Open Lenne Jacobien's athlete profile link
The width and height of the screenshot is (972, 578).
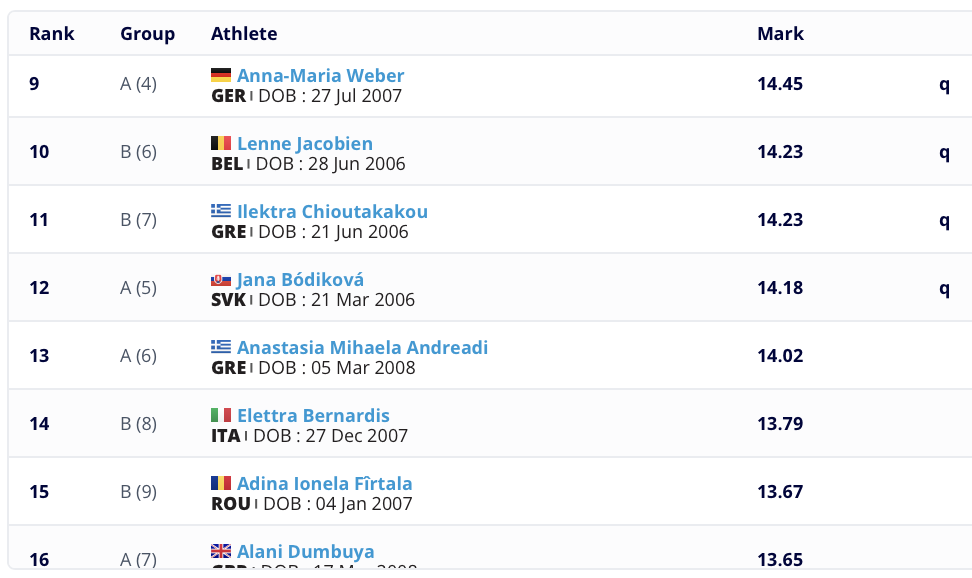(304, 144)
